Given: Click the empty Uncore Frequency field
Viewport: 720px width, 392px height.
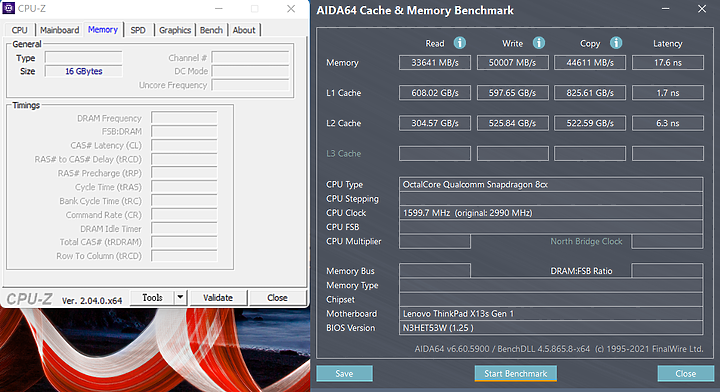Looking at the screenshot, I should coord(250,85).
